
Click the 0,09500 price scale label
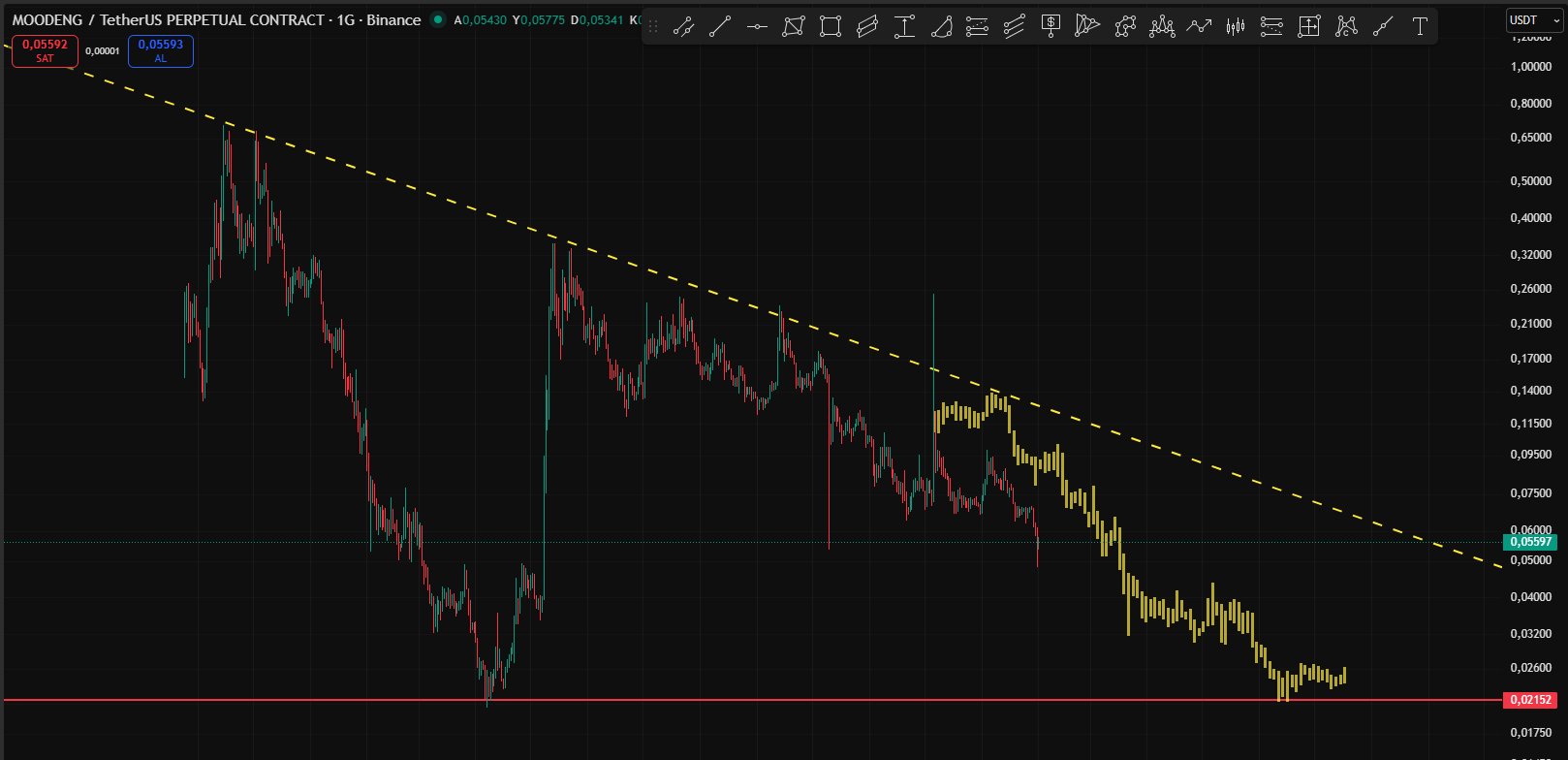pos(1530,455)
